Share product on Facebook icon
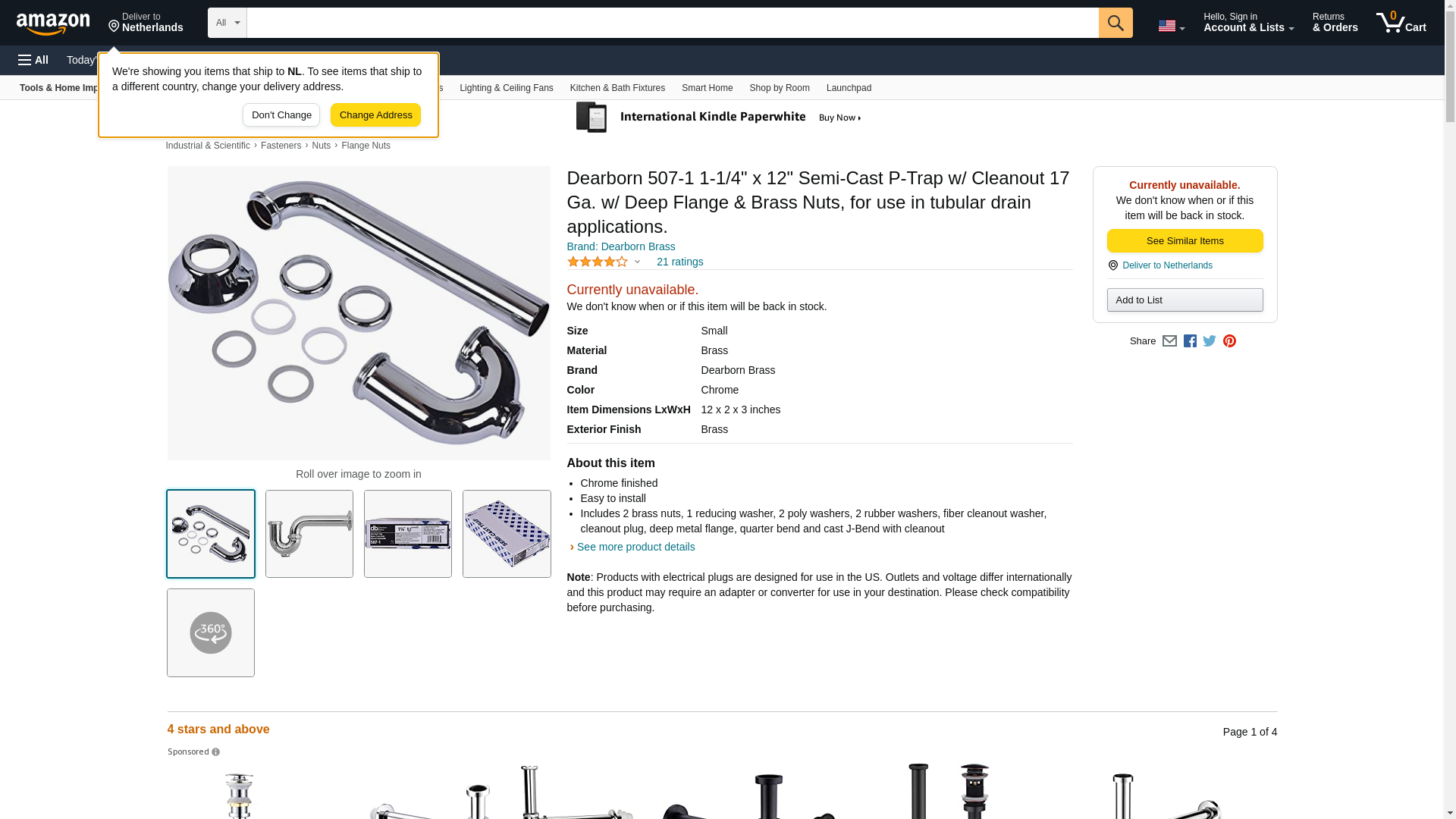The image size is (1456, 819). [x=1190, y=341]
